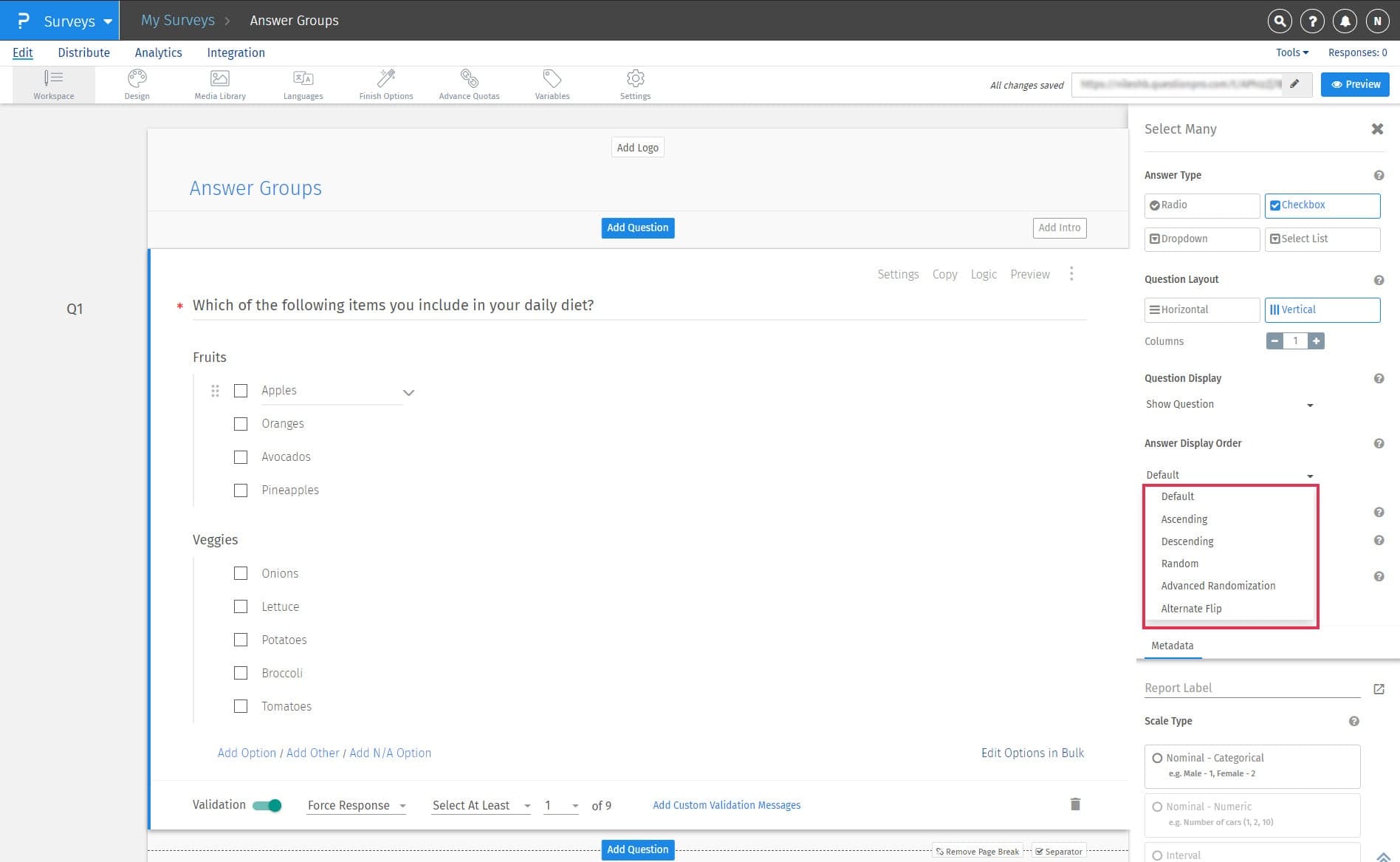Check the Apples checkbox
1400x862 pixels.
tap(241, 391)
